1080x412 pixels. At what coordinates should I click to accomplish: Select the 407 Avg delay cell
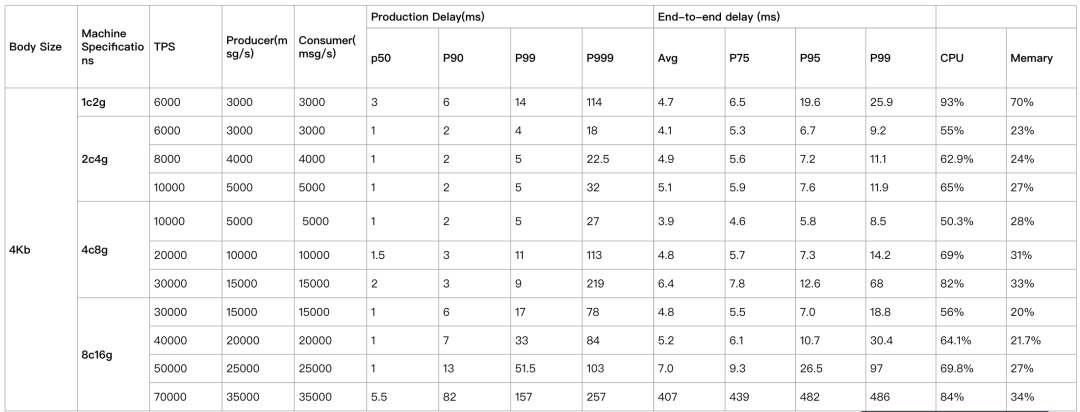(689, 397)
